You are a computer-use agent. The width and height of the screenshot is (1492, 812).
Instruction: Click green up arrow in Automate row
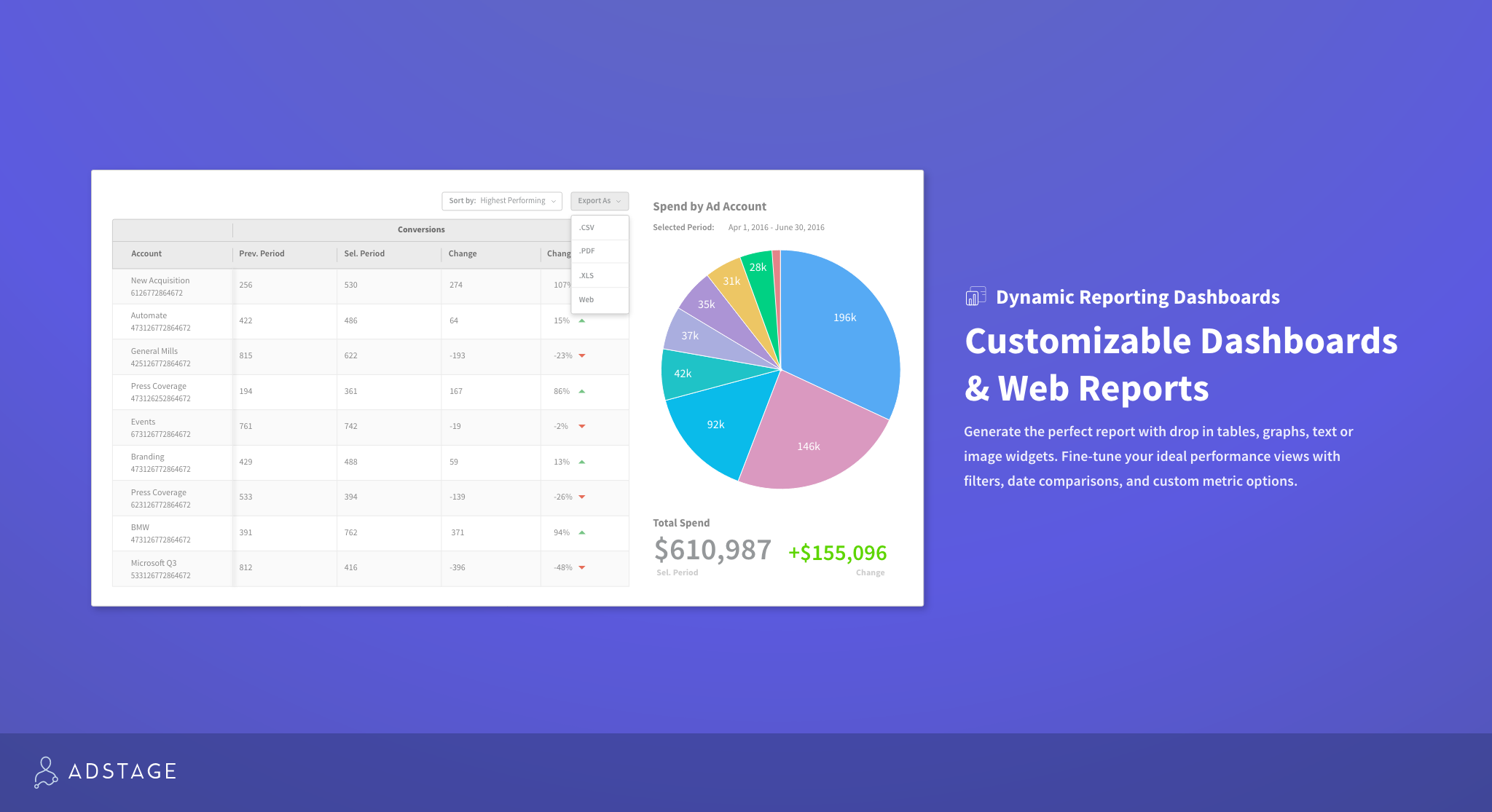pyautogui.click(x=582, y=320)
